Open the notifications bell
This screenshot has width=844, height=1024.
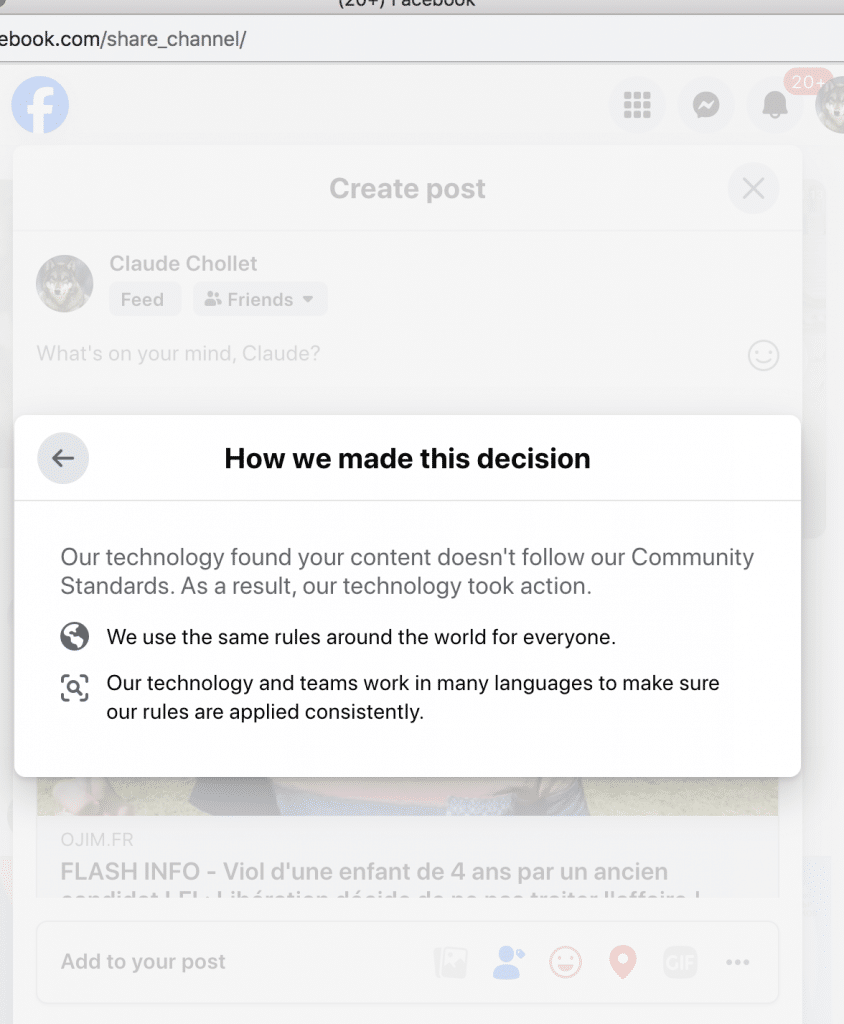pyautogui.click(x=775, y=106)
